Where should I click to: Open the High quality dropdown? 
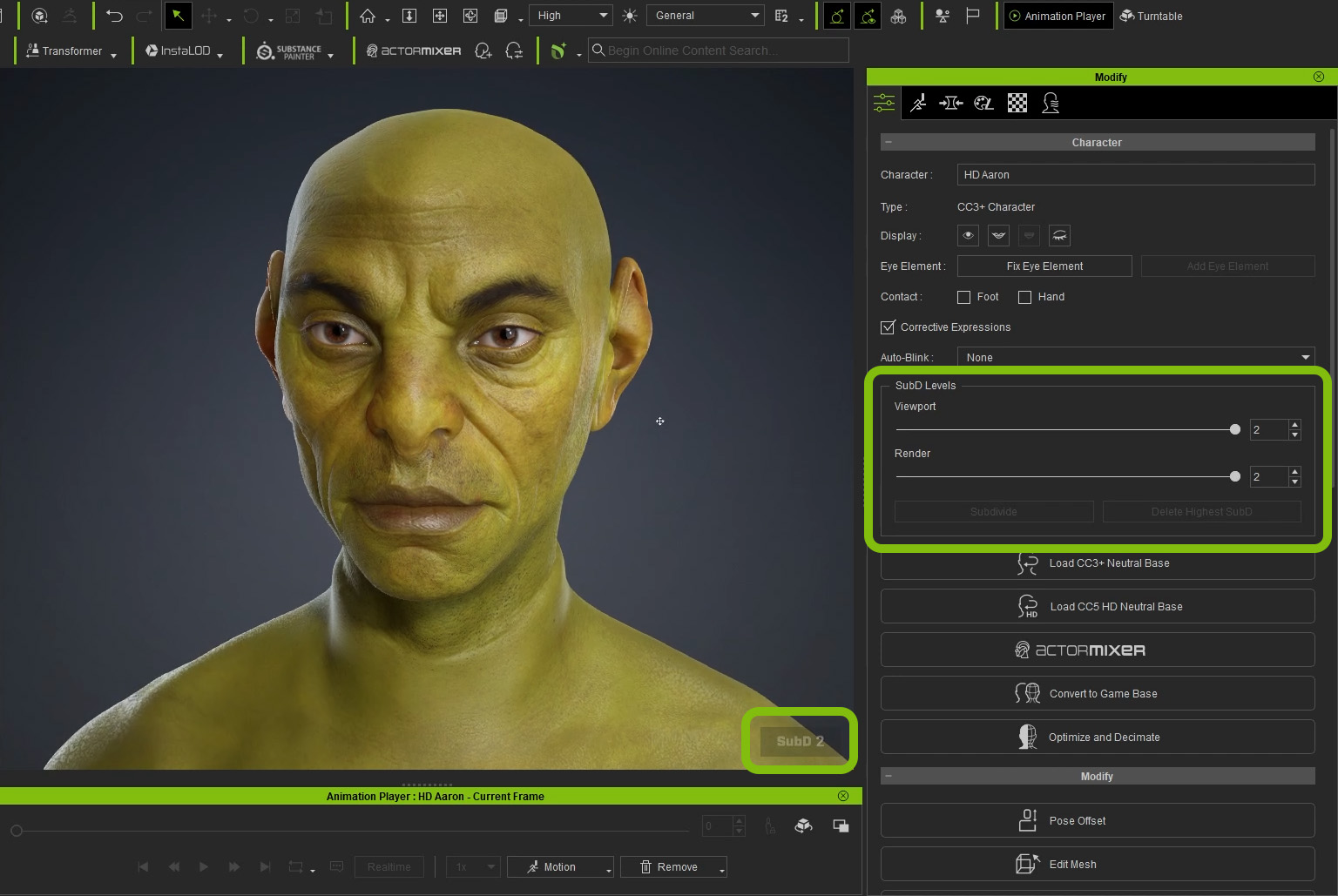(x=571, y=16)
